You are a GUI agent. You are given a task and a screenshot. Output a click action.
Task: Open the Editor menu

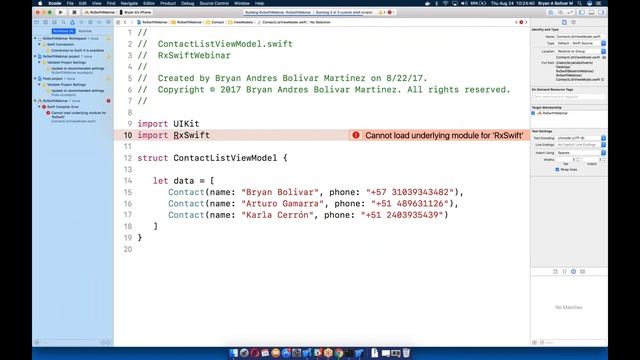(149, 3)
